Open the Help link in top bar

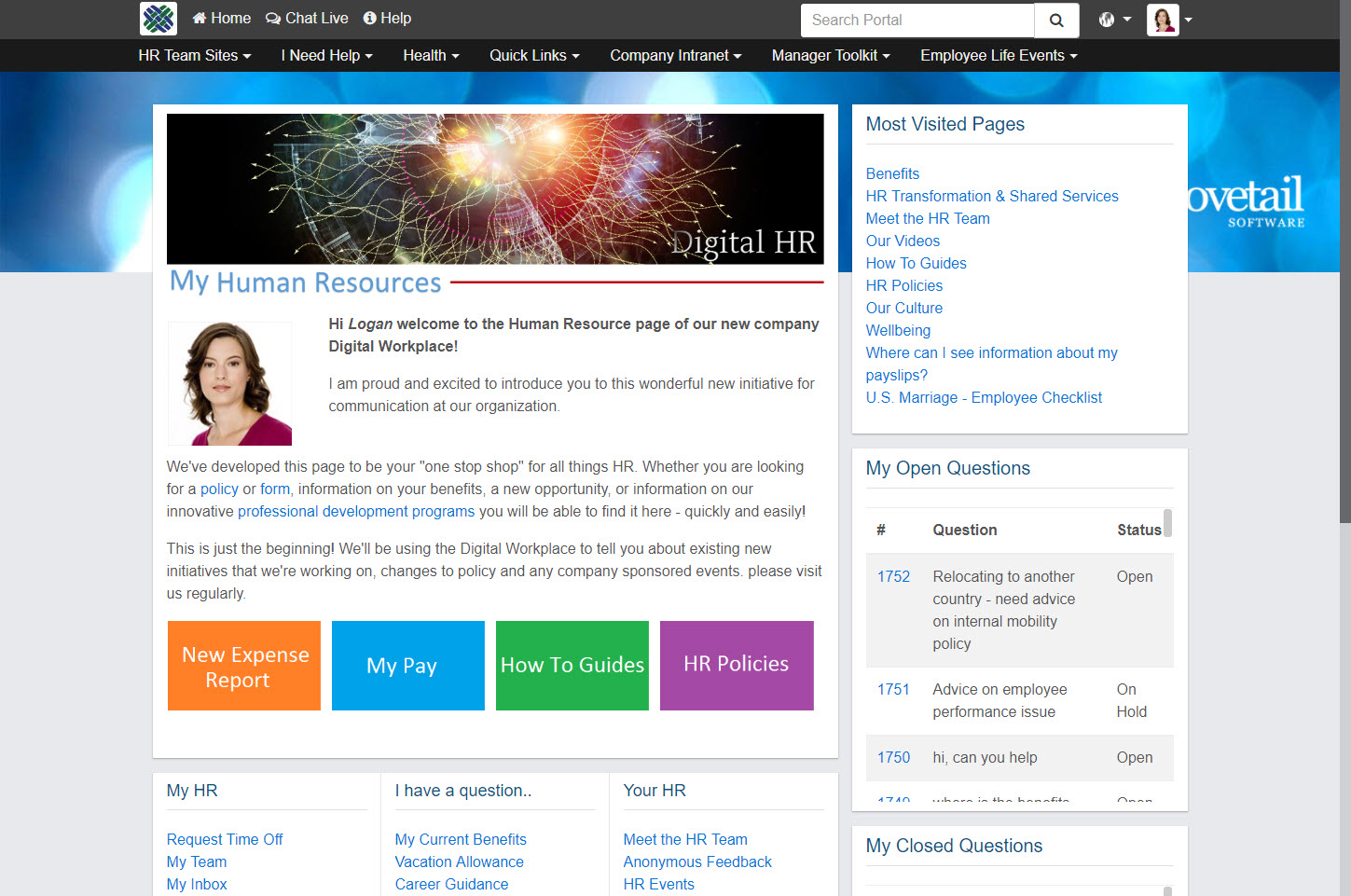pyautogui.click(x=387, y=19)
